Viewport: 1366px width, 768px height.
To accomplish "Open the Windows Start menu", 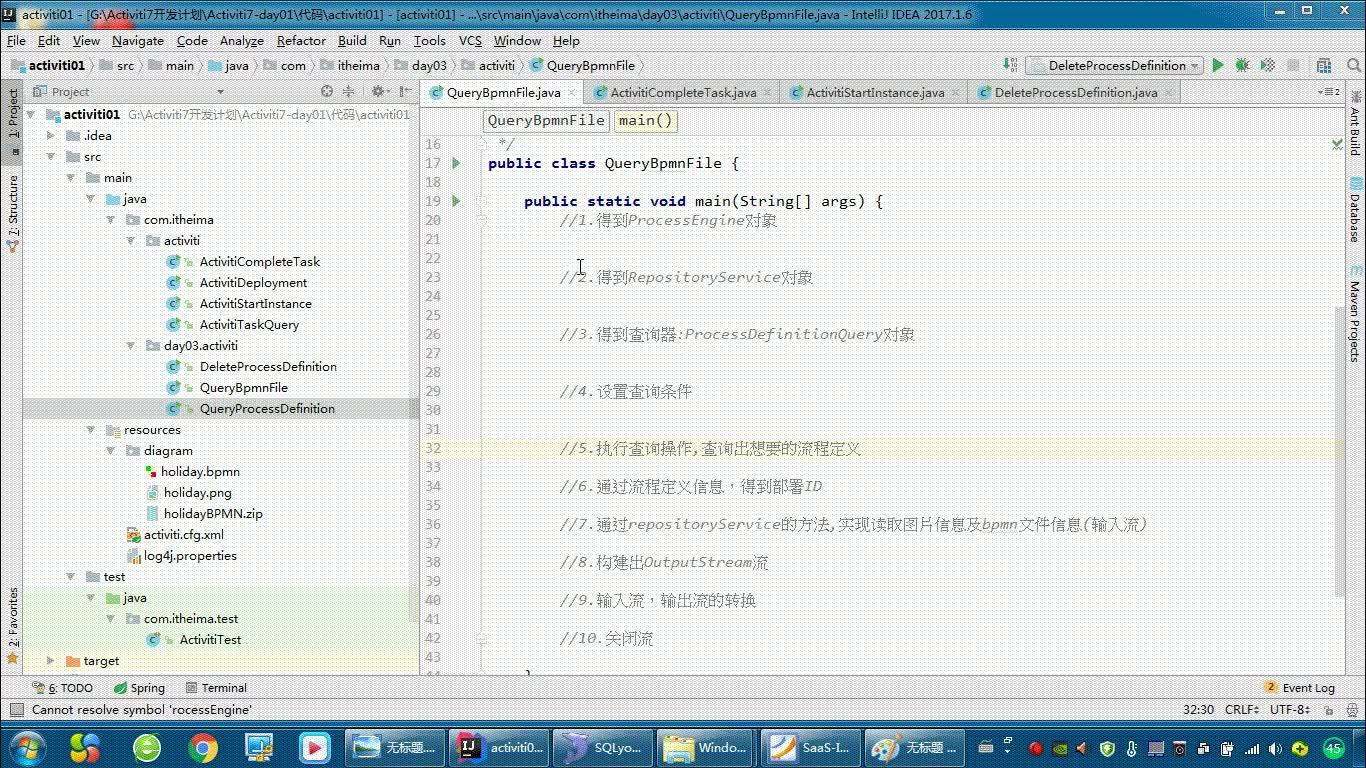I will pos(27,747).
